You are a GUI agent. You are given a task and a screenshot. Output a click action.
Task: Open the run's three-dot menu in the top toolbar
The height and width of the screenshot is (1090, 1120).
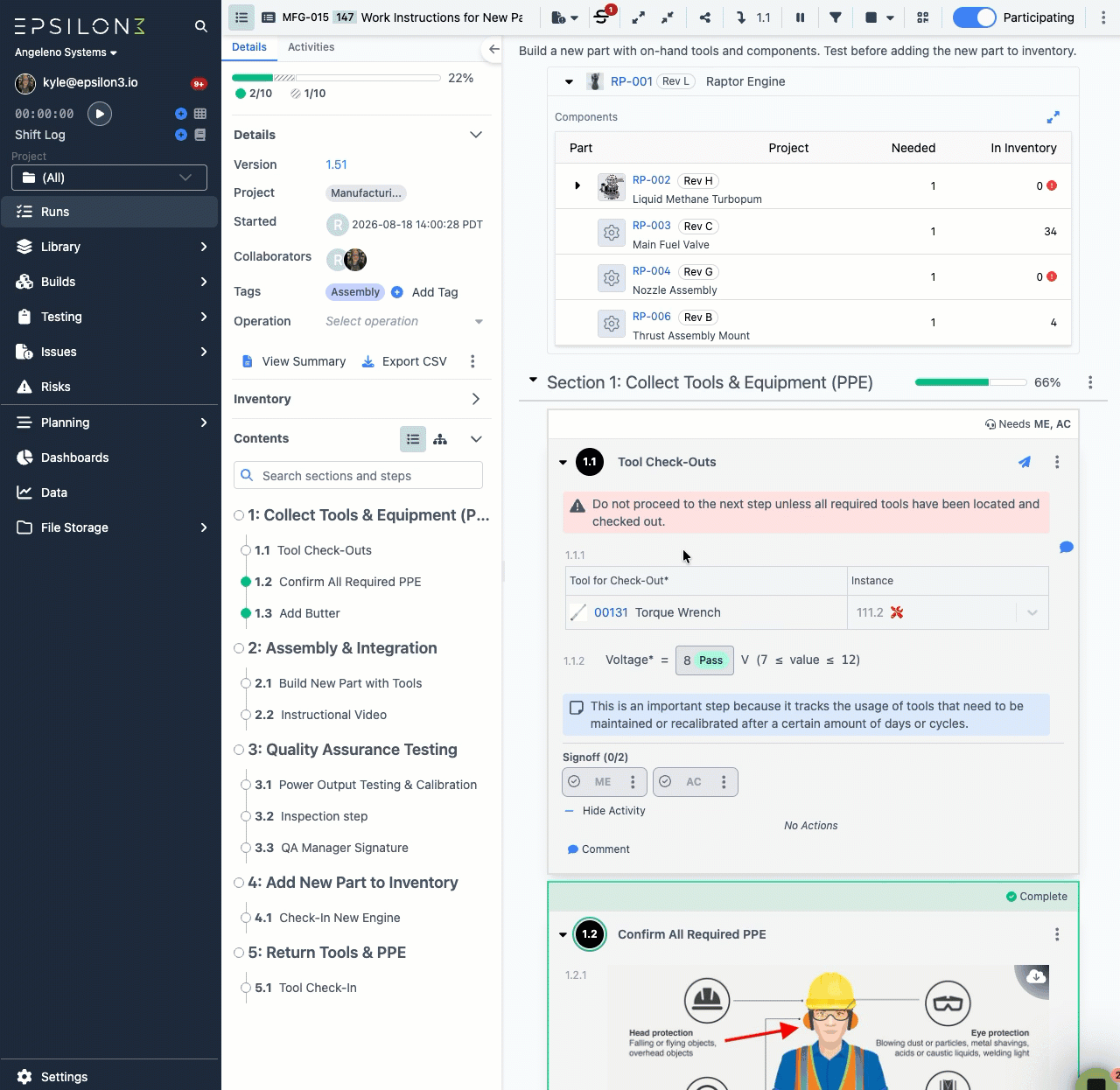tap(1103, 17)
